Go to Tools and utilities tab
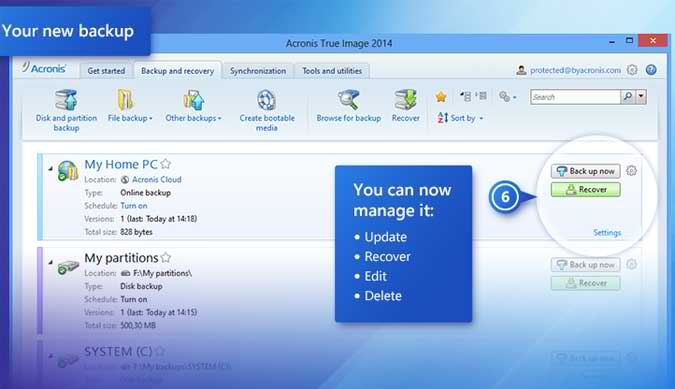Image resolution: width=675 pixels, height=389 pixels. (x=332, y=71)
